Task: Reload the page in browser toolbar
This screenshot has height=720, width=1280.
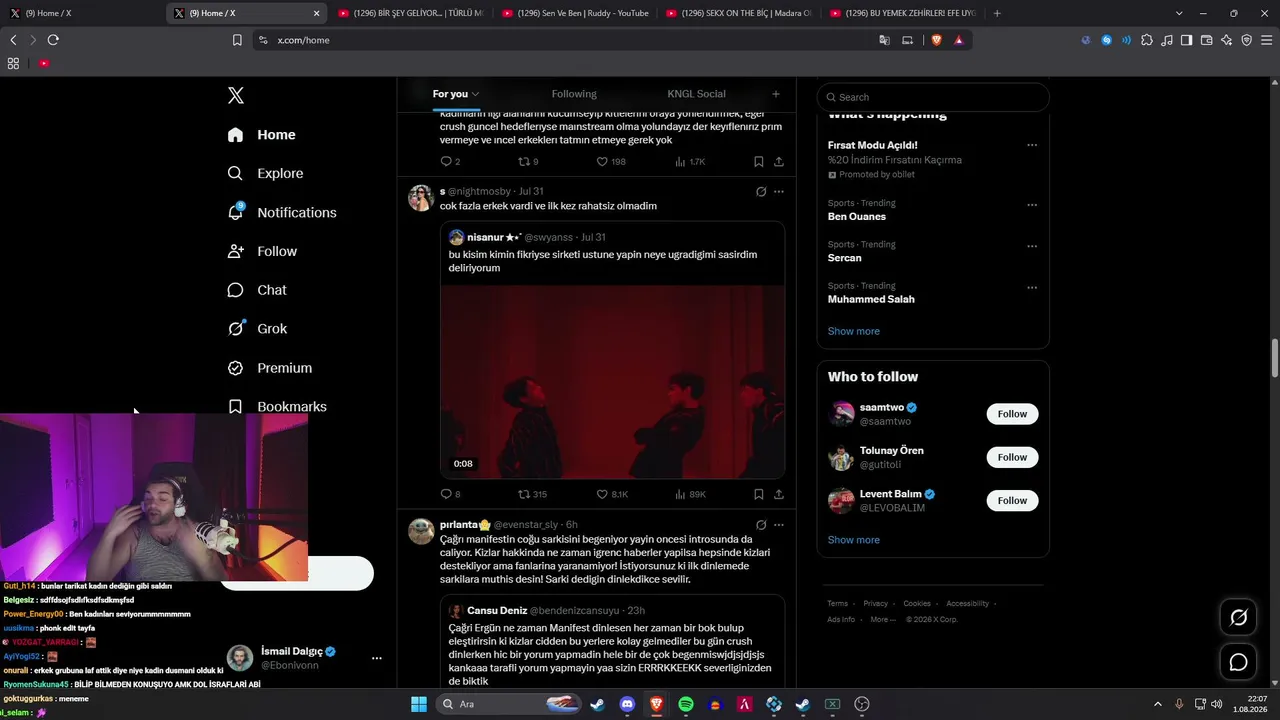Action: pos(53,40)
